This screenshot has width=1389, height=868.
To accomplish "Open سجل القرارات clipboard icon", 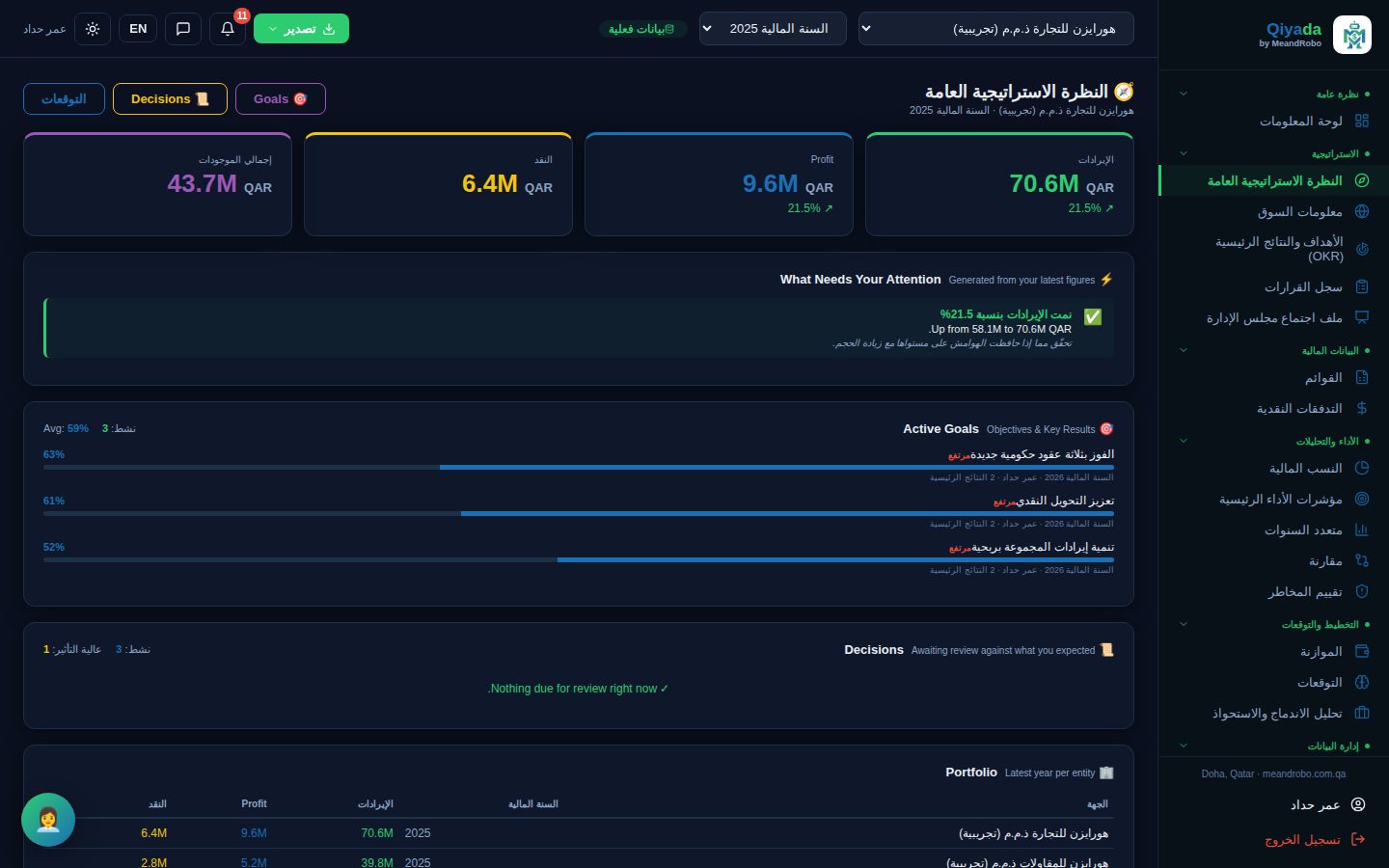I will tap(1362, 286).
